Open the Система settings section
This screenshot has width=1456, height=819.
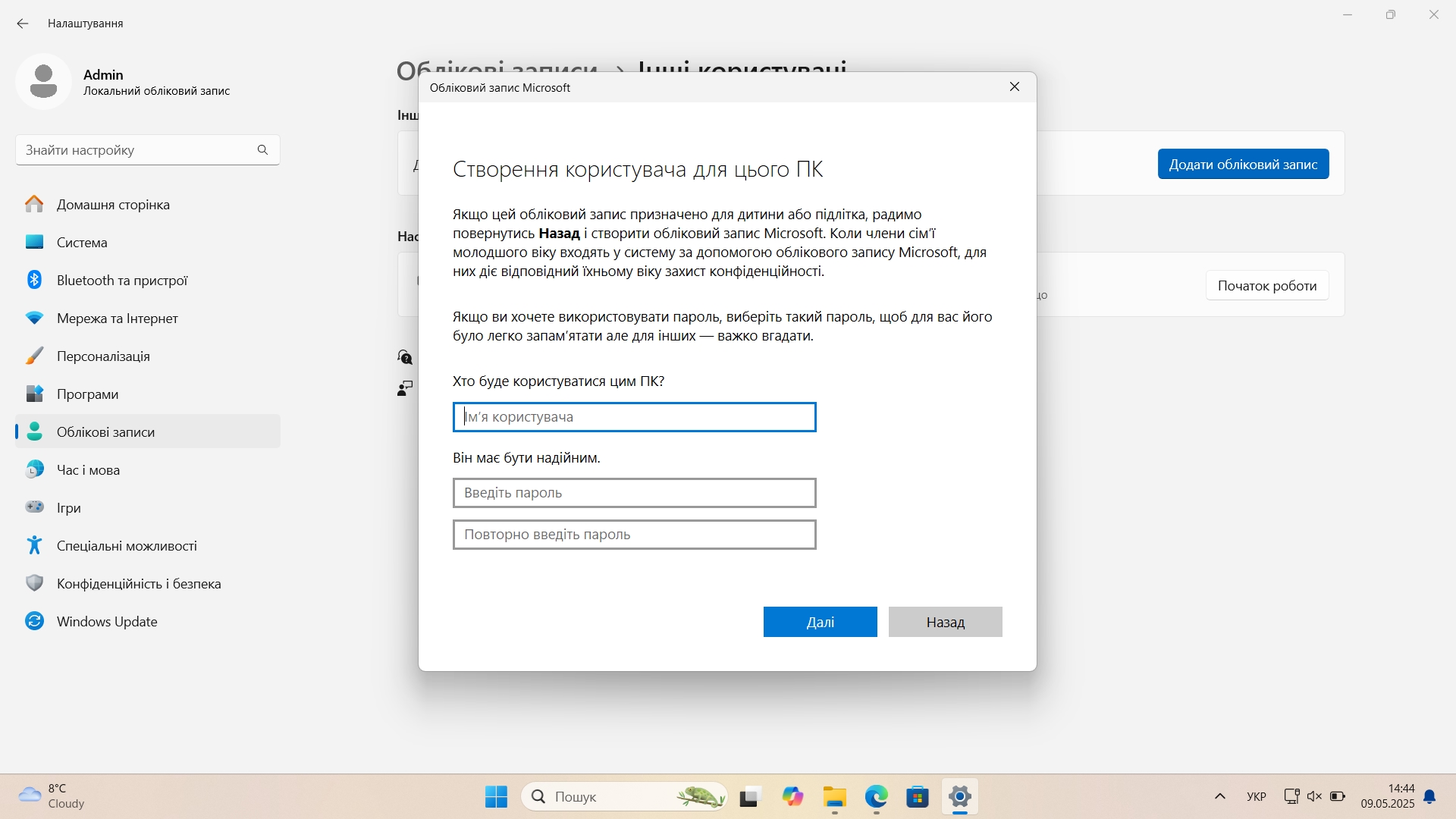(82, 243)
